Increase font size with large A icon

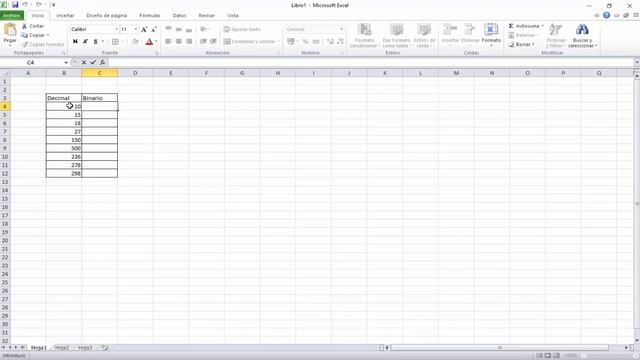[x=144, y=29]
